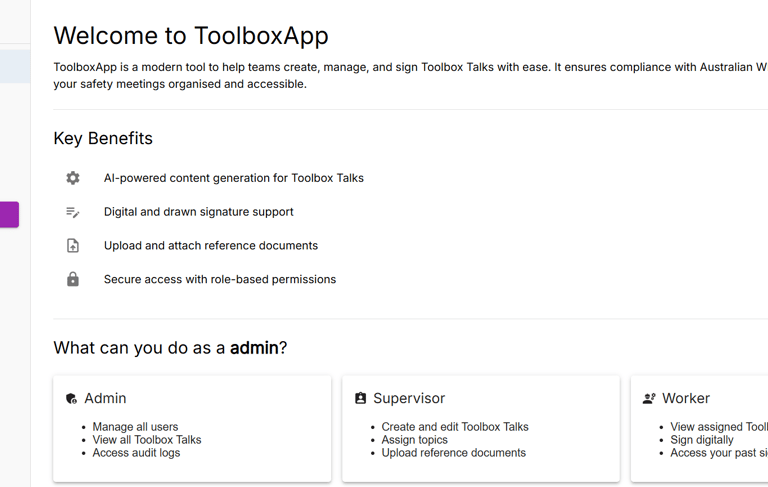Click the Worker people icon on the card
The height and width of the screenshot is (487, 768).
pyautogui.click(x=649, y=398)
